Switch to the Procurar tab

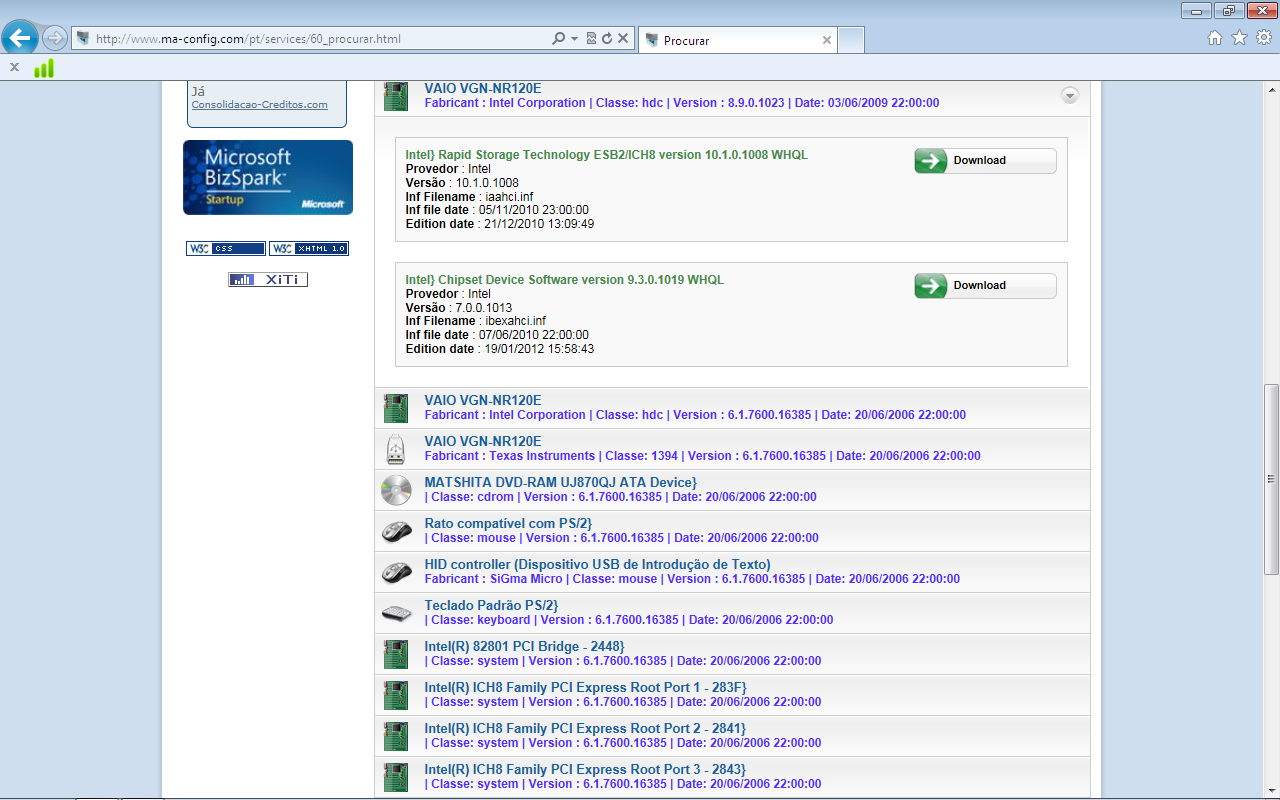[737, 40]
